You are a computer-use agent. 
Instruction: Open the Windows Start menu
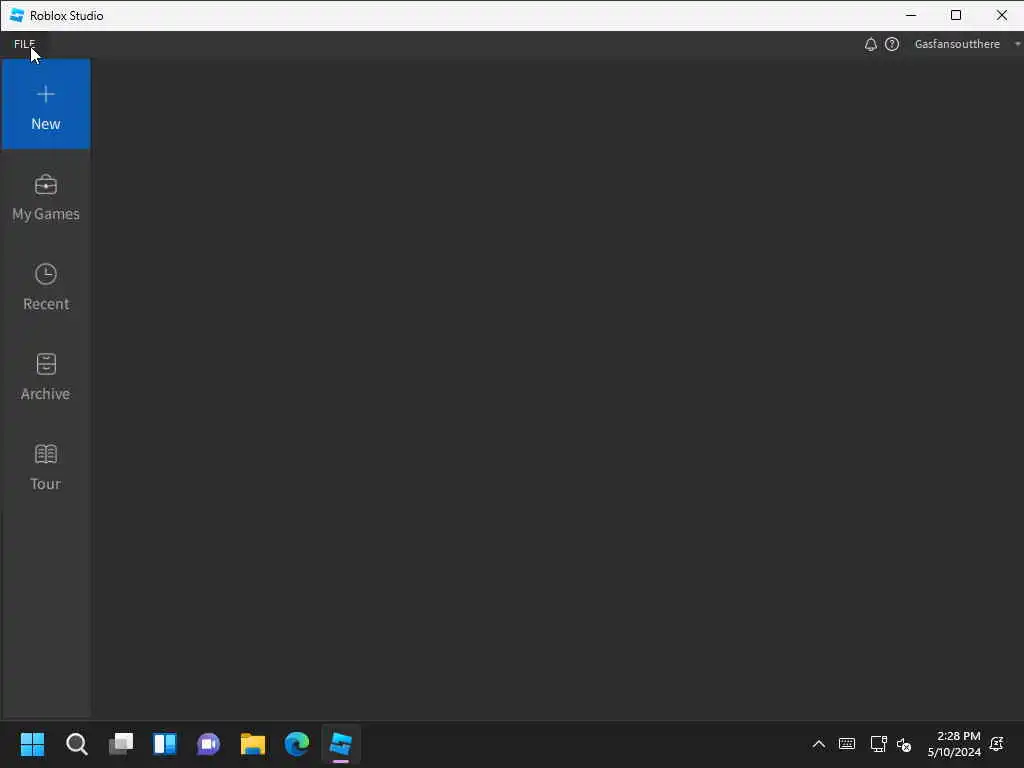point(32,744)
